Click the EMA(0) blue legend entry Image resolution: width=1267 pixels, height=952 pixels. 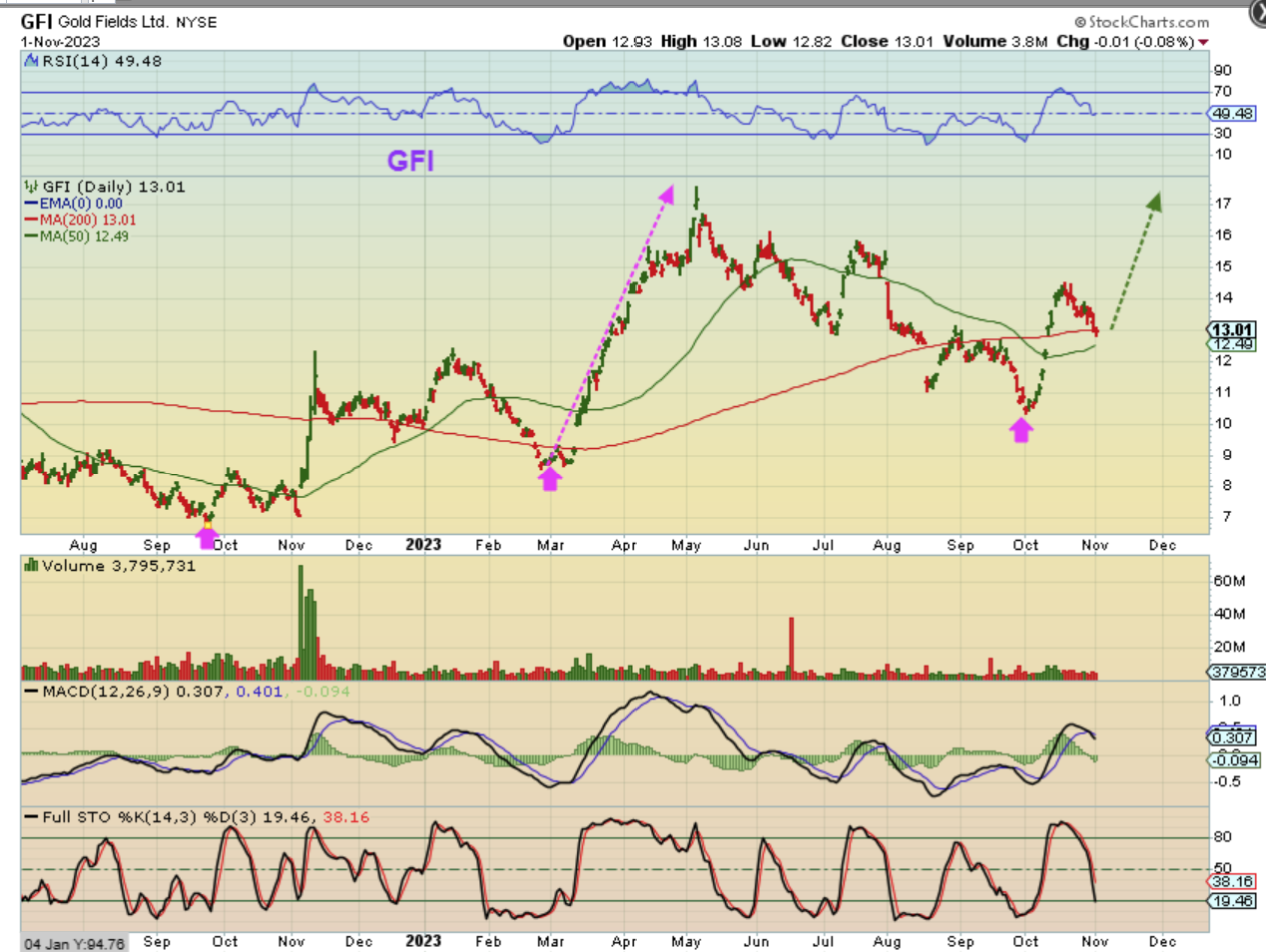(75, 204)
